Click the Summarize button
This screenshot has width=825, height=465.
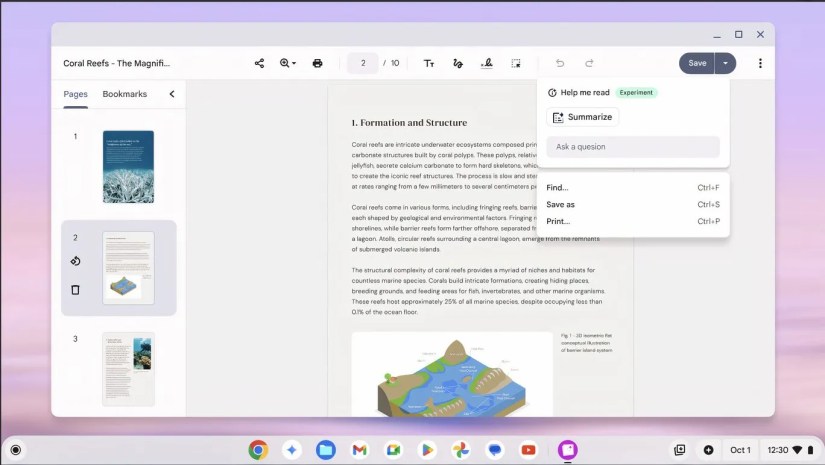[x=582, y=117]
